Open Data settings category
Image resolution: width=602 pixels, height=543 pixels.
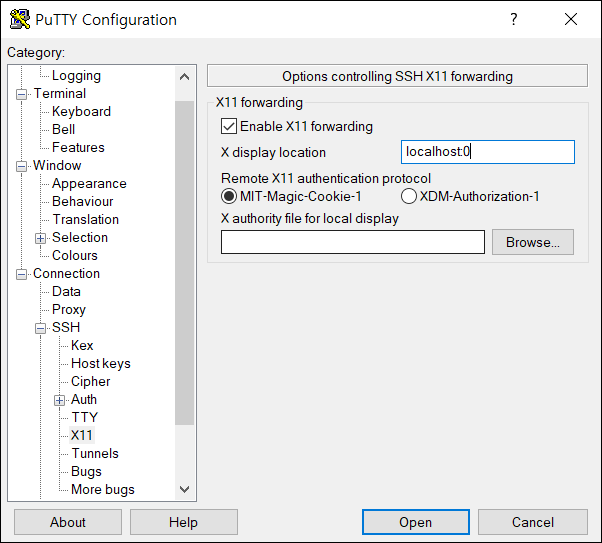click(66, 291)
